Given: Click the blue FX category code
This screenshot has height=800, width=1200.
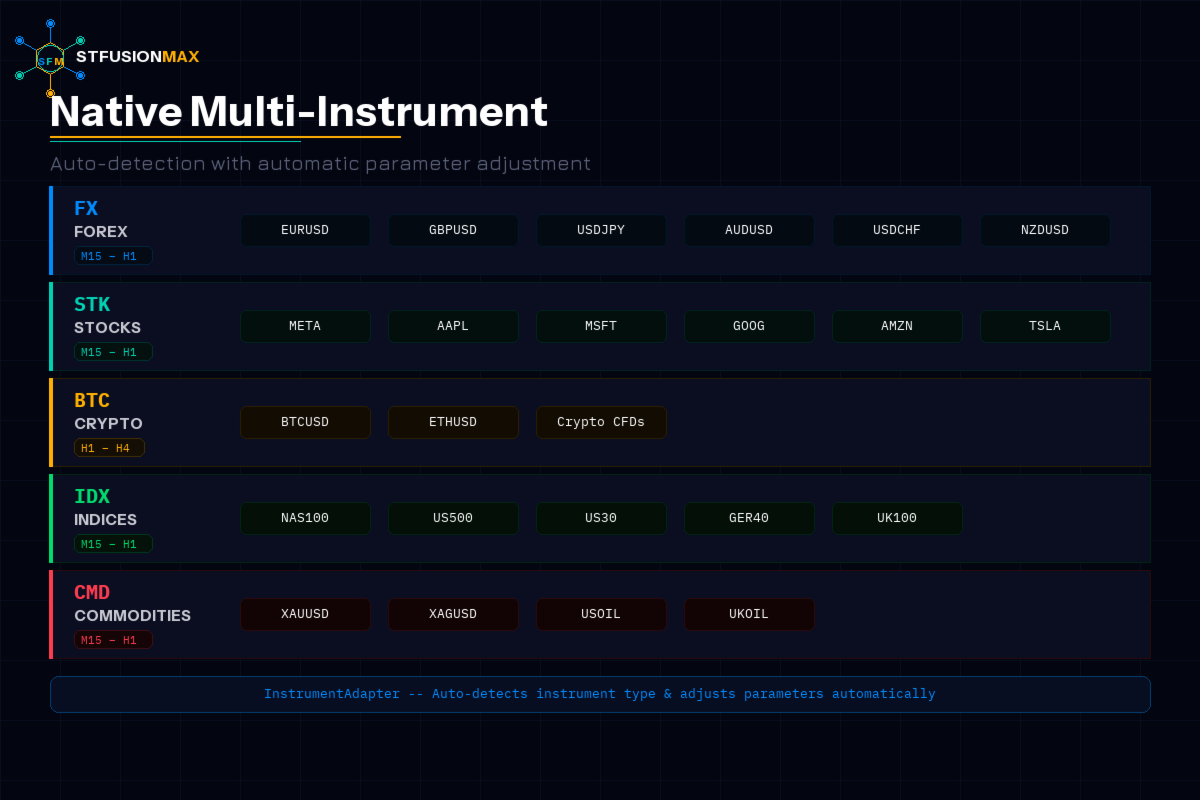Looking at the screenshot, I should click(x=86, y=209).
